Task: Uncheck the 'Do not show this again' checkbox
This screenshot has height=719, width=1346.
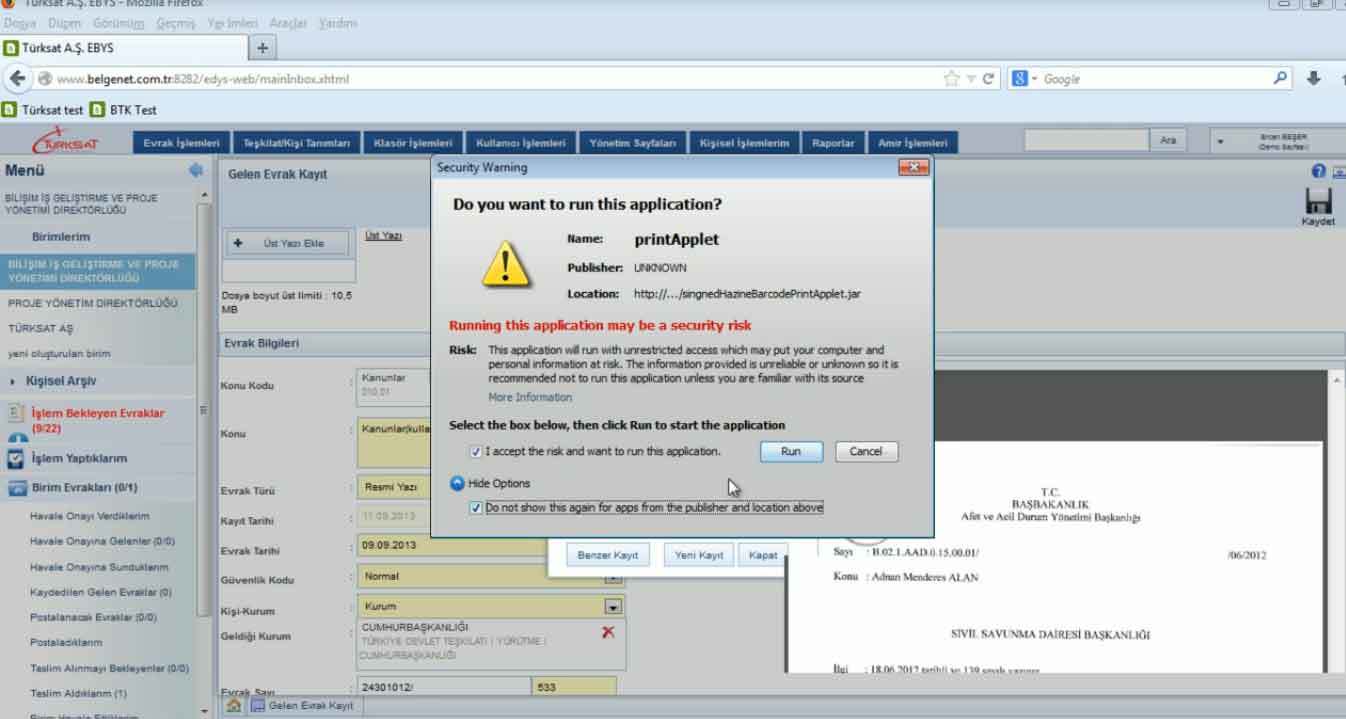Action: pos(476,508)
